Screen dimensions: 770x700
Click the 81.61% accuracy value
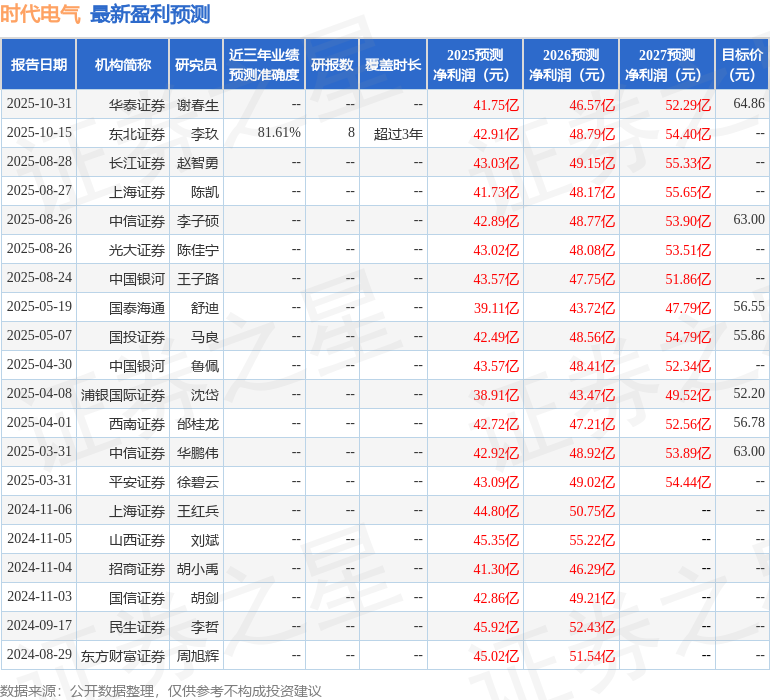click(x=279, y=133)
